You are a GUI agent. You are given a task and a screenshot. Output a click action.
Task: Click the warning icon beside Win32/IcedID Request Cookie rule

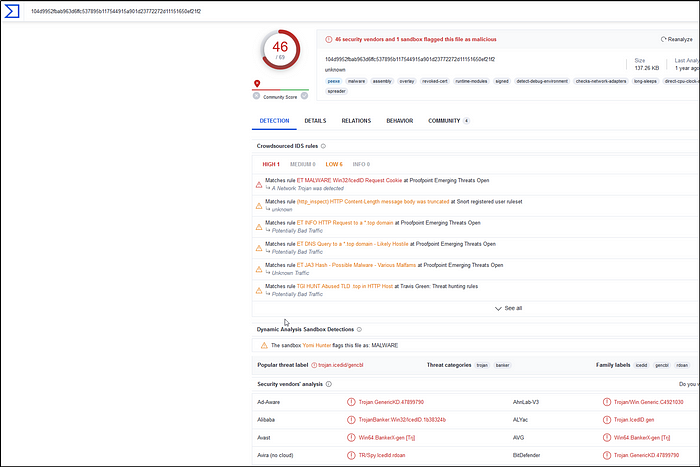pyautogui.click(x=259, y=184)
